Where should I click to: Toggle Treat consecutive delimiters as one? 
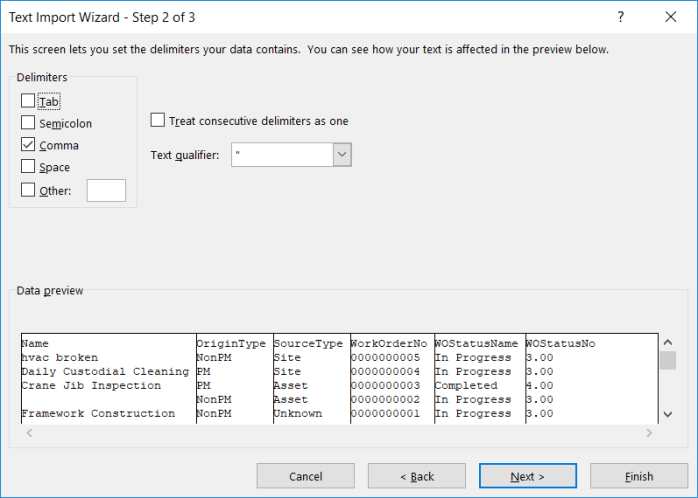tap(158, 120)
